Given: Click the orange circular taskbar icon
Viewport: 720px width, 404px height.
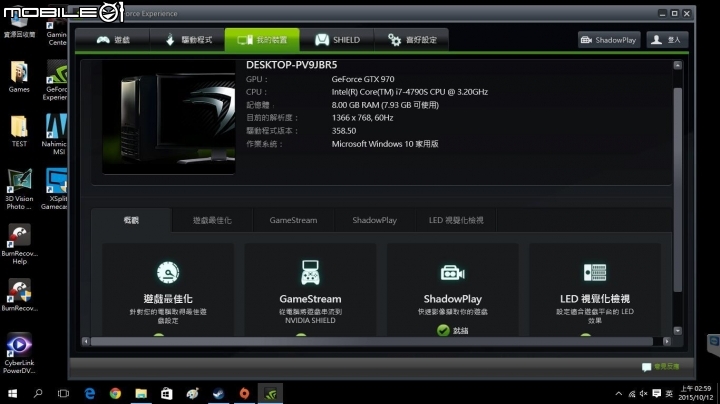Looking at the screenshot, I should click(x=244, y=393).
